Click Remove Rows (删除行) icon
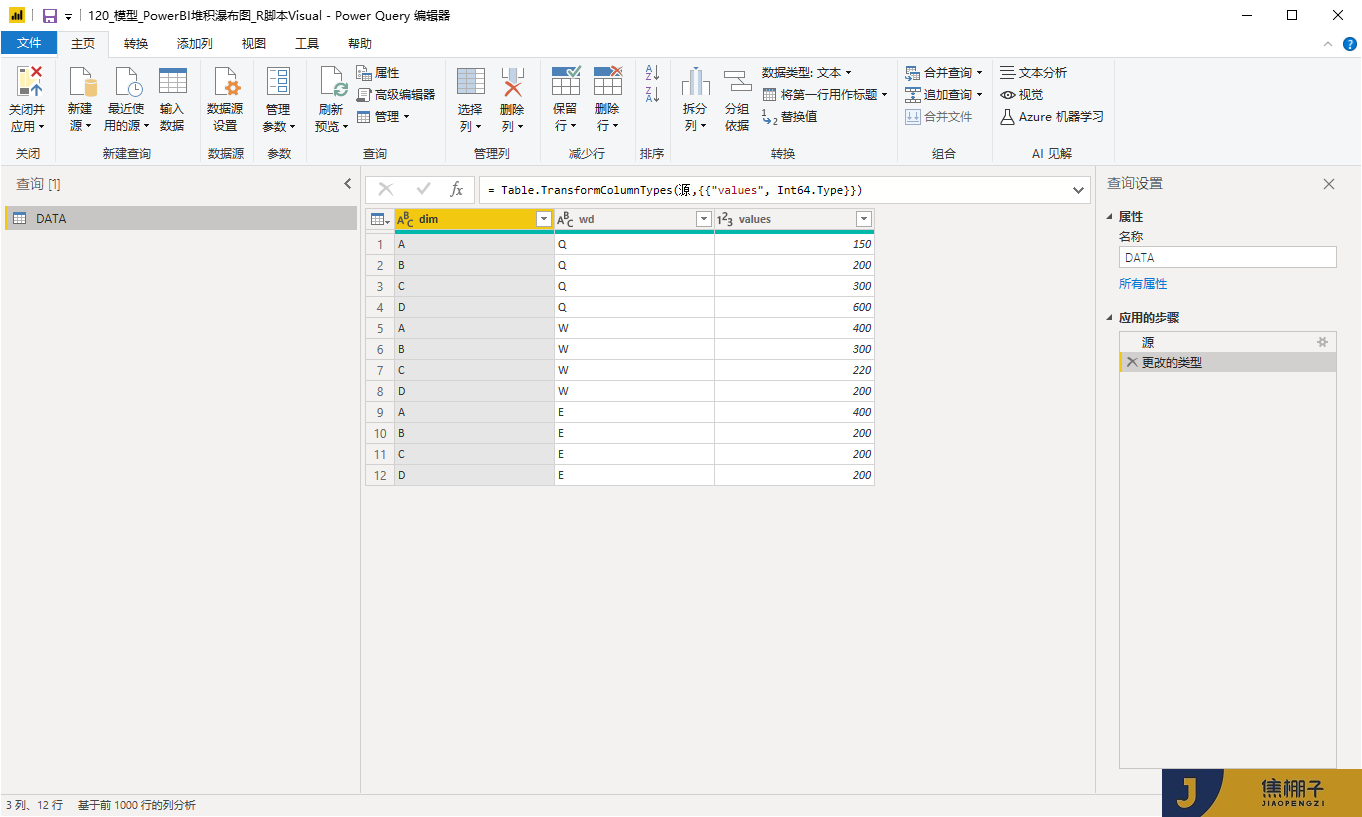 pos(608,82)
